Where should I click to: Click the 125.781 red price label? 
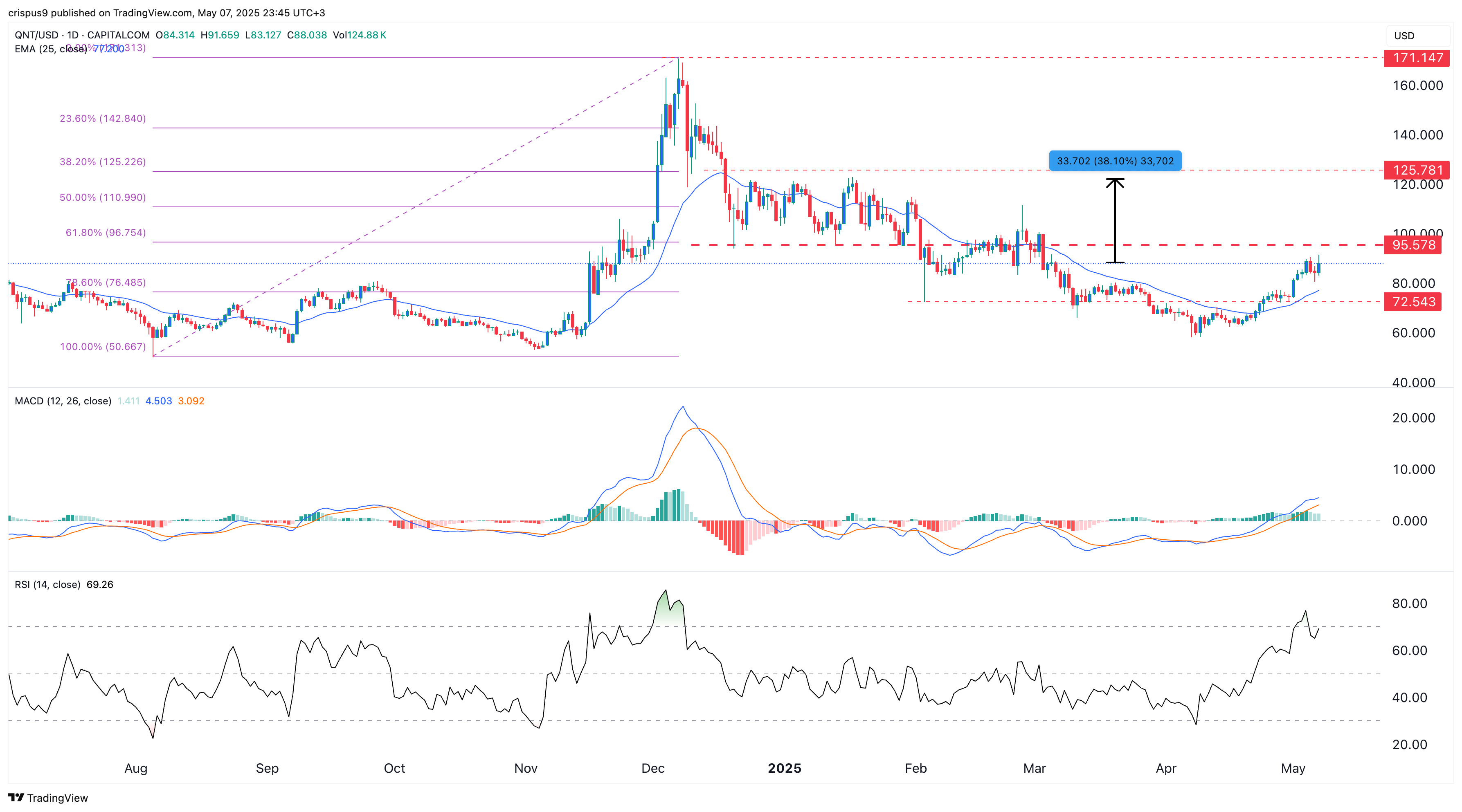[x=1417, y=170]
